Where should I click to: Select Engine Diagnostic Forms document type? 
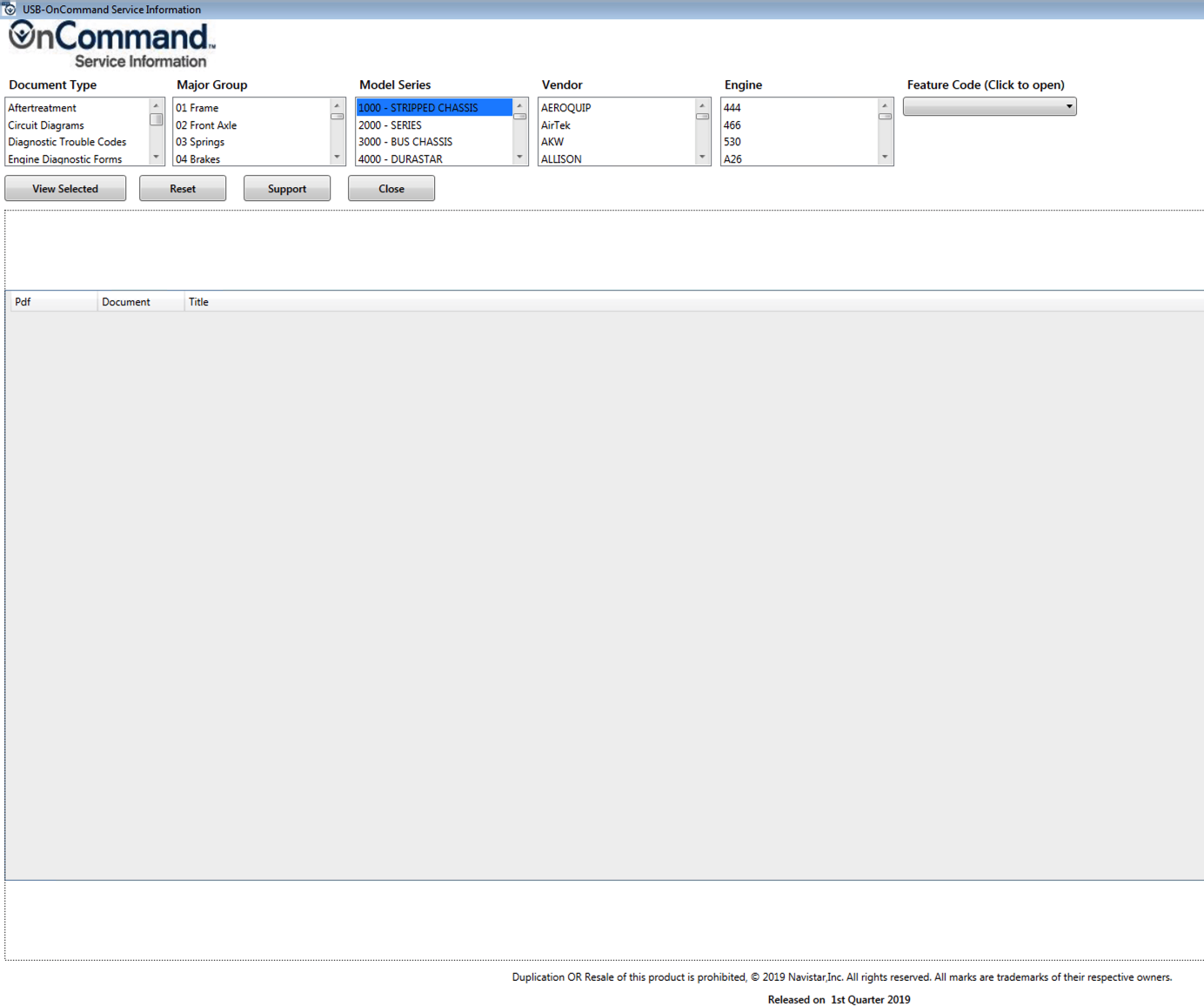[77, 158]
